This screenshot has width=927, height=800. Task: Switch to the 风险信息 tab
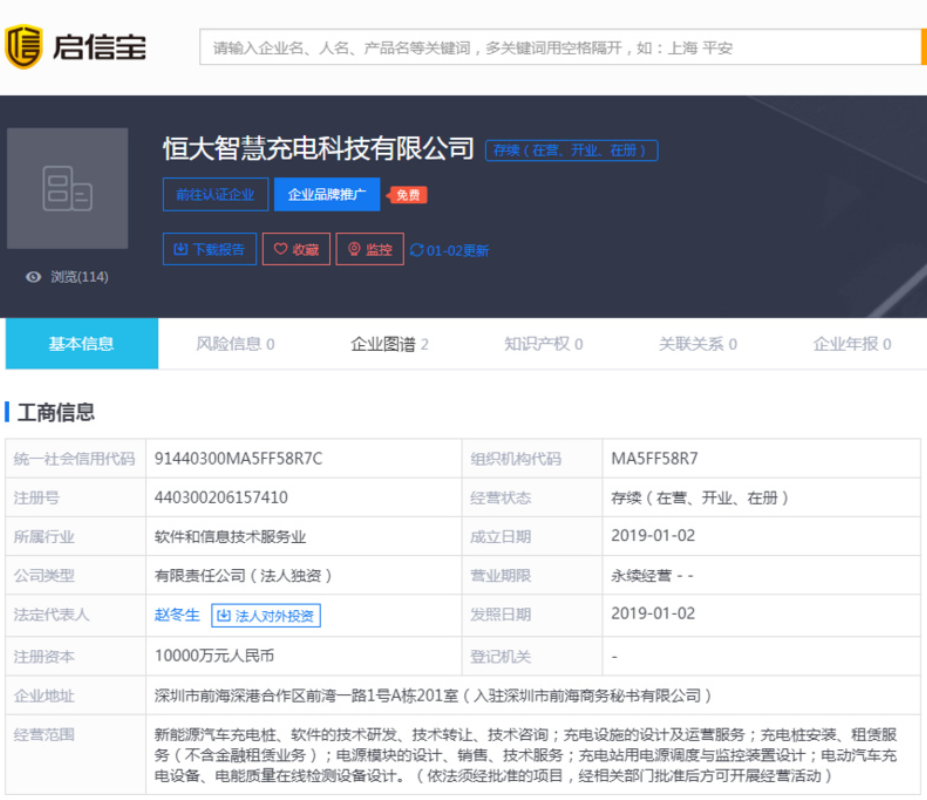(231, 343)
